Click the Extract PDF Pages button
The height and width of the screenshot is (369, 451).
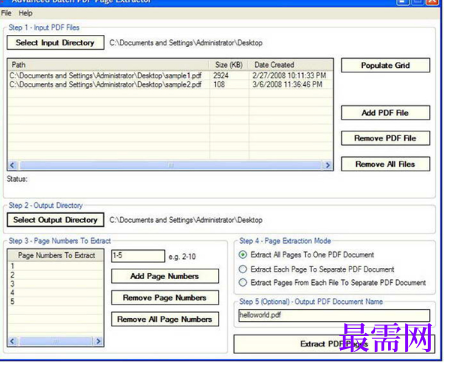pos(334,344)
